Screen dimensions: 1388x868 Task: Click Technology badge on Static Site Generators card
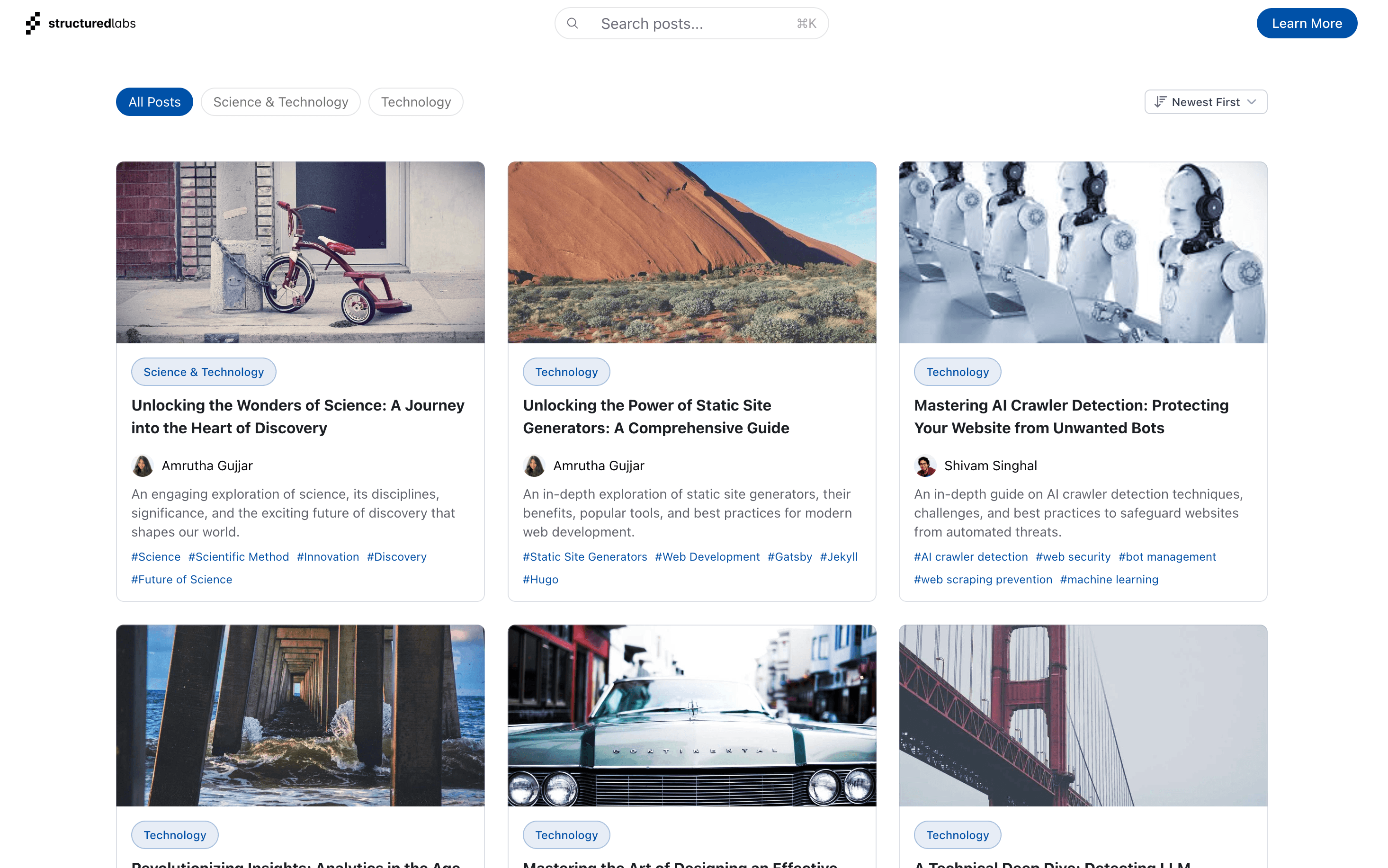566,372
